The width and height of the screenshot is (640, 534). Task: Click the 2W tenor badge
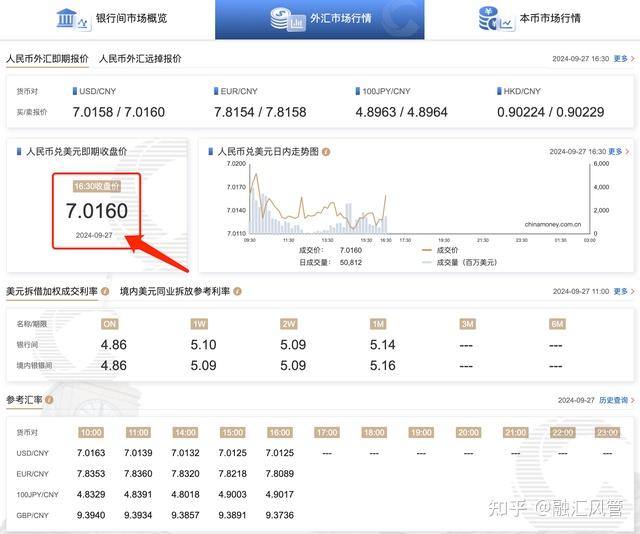(x=289, y=324)
